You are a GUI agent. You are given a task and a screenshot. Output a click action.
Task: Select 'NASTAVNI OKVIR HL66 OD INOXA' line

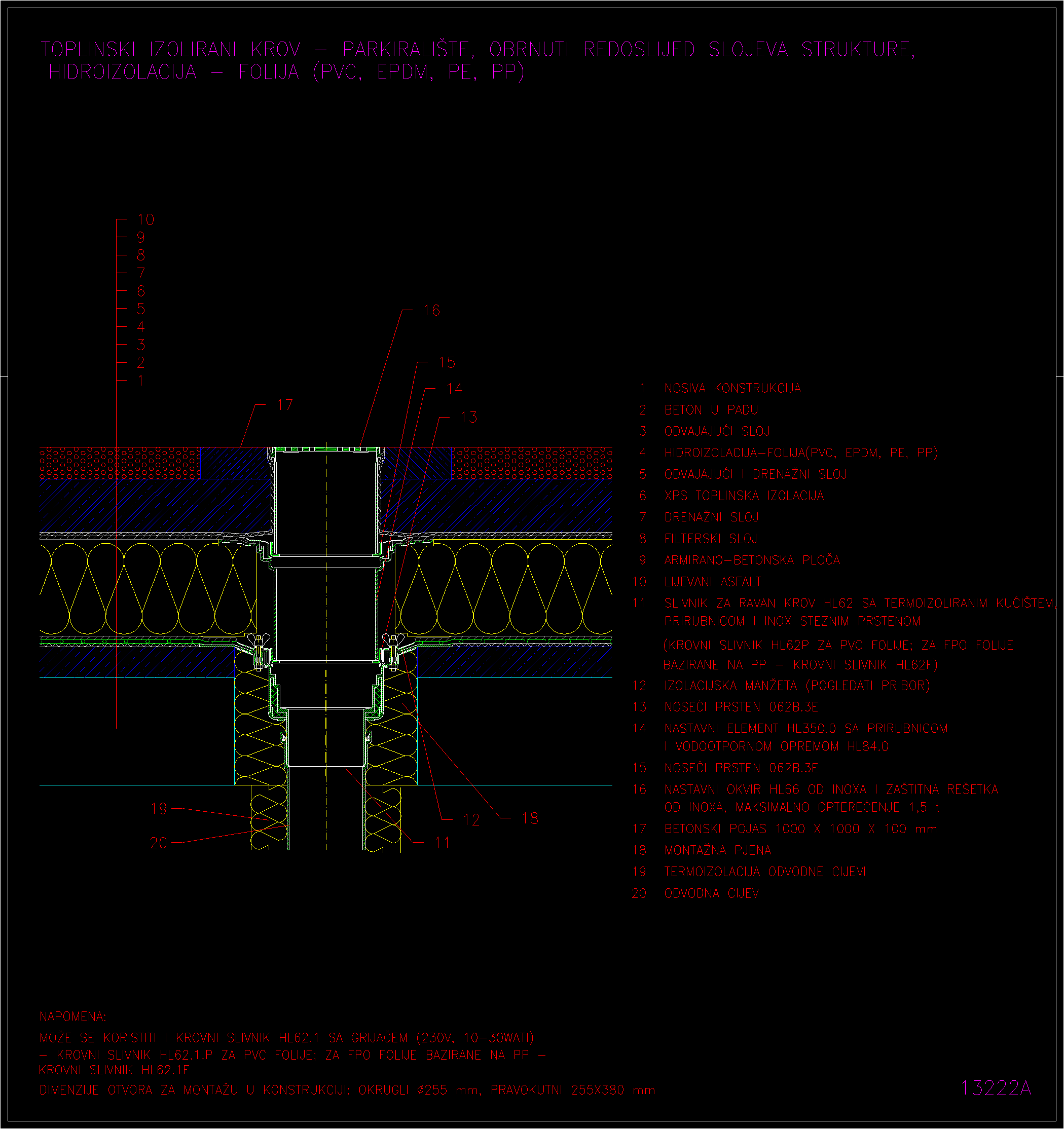[x=765, y=789]
